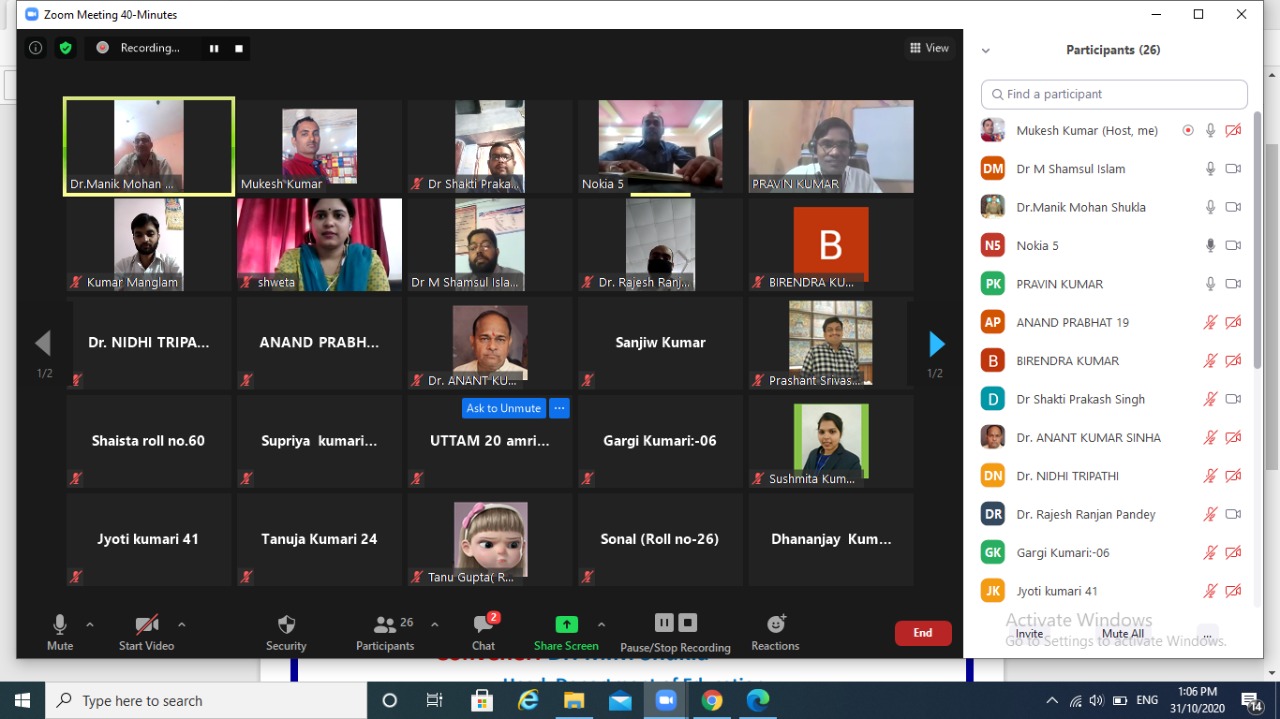Select the PRAVIN KUMAR video tile

pyautogui.click(x=831, y=146)
